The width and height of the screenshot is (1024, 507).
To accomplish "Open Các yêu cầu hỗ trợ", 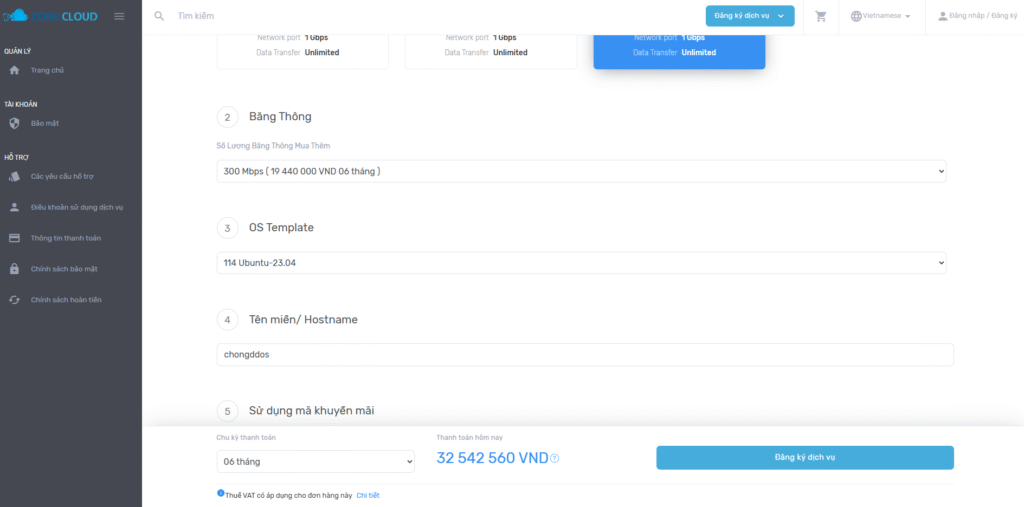I will click(x=62, y=177).
